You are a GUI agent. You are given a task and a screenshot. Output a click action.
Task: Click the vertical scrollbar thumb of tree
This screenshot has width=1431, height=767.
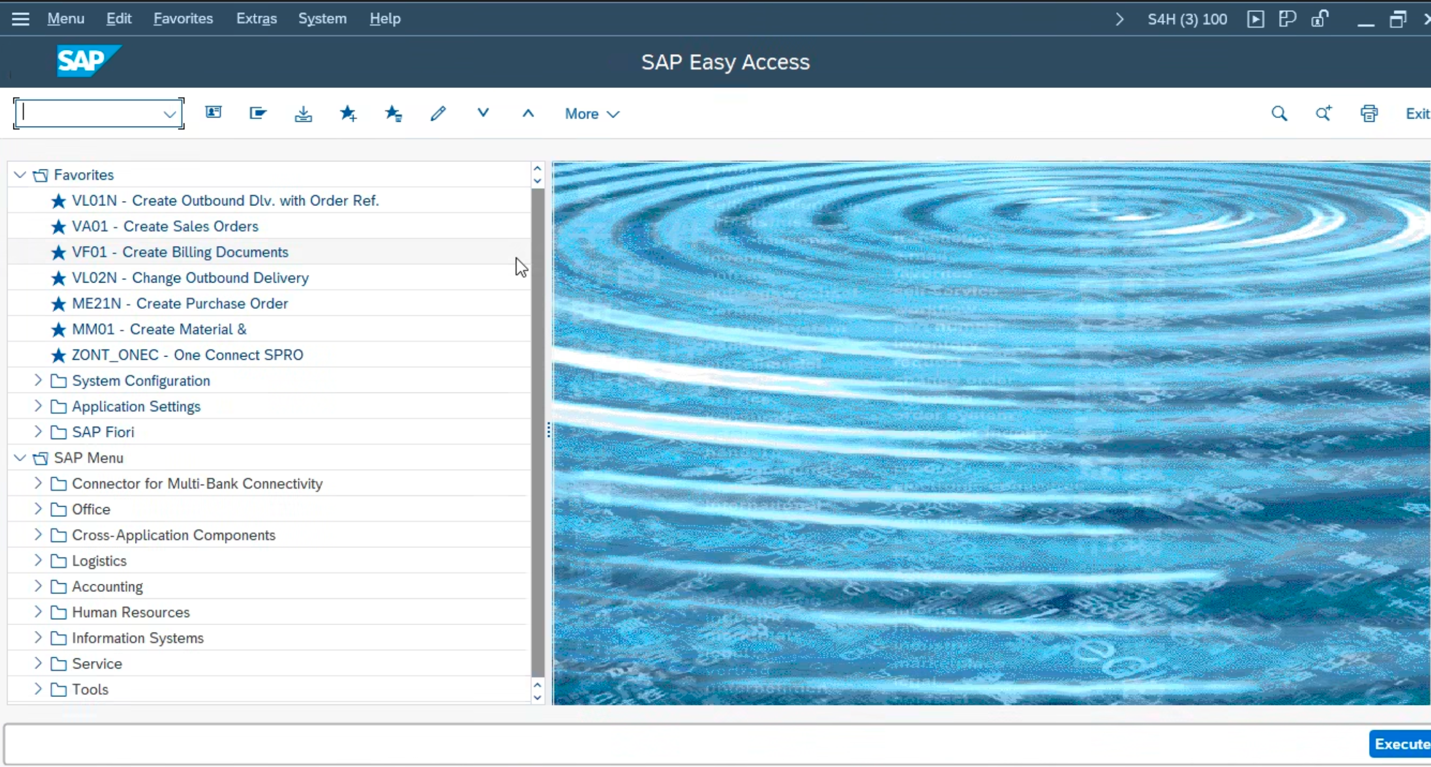coord(537,433)
